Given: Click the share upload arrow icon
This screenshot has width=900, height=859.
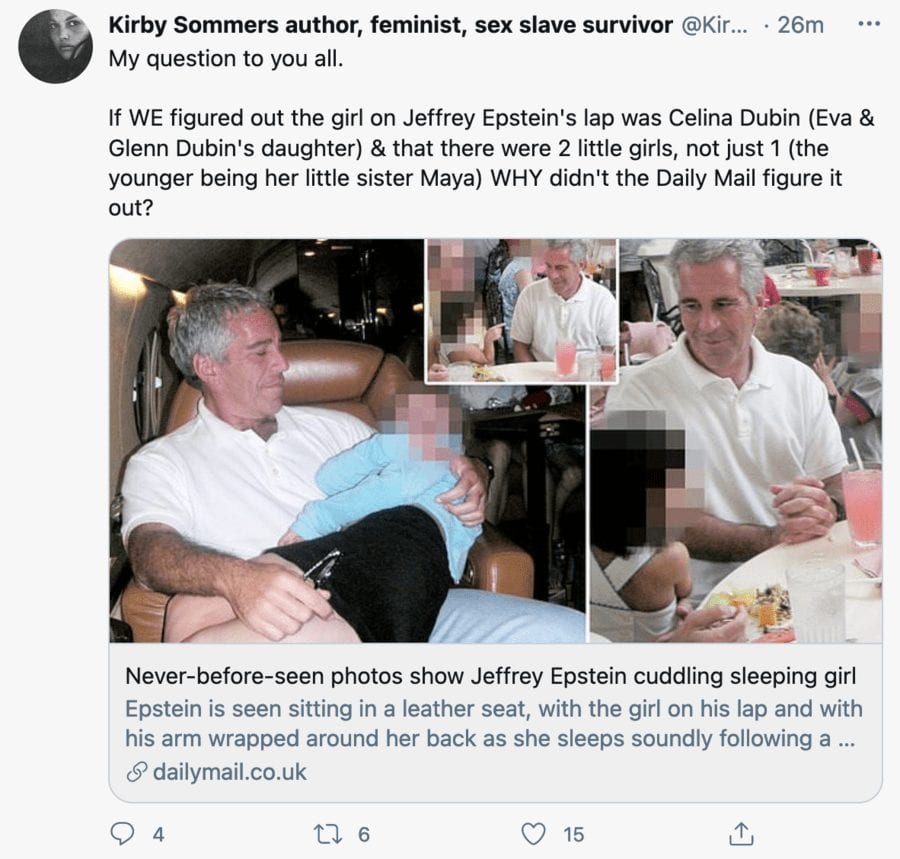Looking at the screenshot, I should 741,832.
